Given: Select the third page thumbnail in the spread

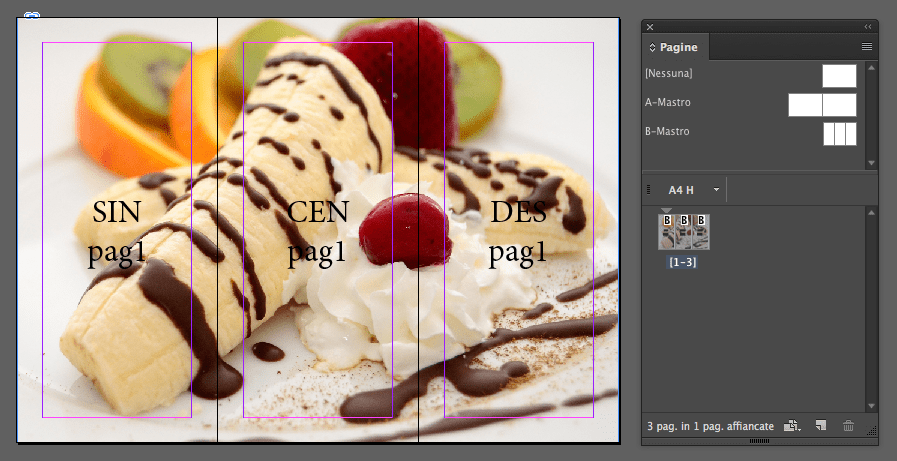Looking at the screenshot, I should (701, 232).
